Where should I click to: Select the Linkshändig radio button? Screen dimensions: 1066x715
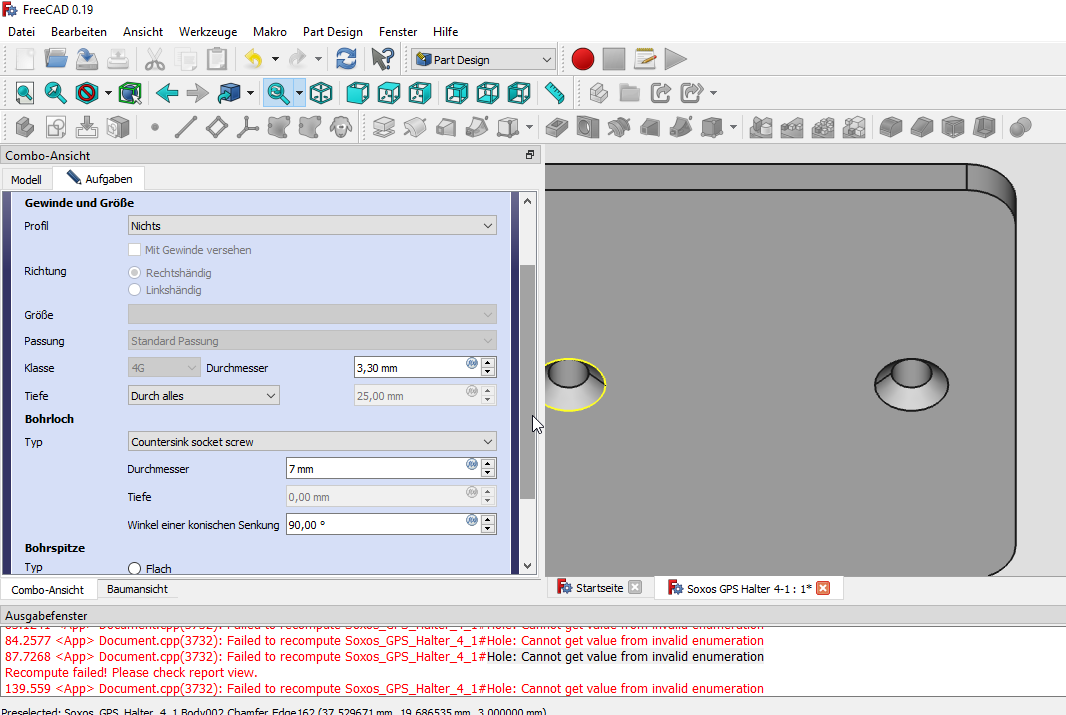click(x=135, y=290)
